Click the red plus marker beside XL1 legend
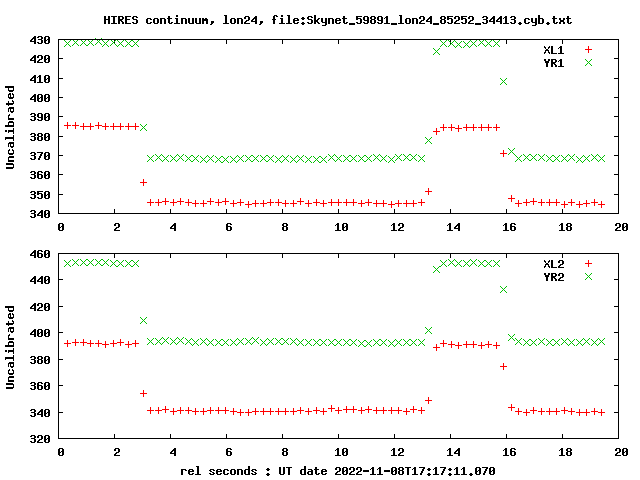Screen dimensions: 640x480 pos(588,49)
